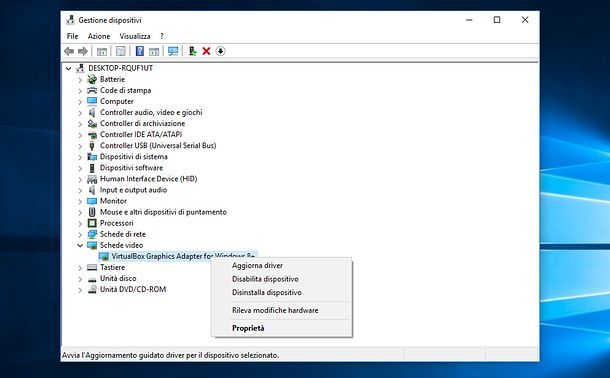The image size is (610, 378).
Task: Click the Controller USB plug icon
Action: 92,146
